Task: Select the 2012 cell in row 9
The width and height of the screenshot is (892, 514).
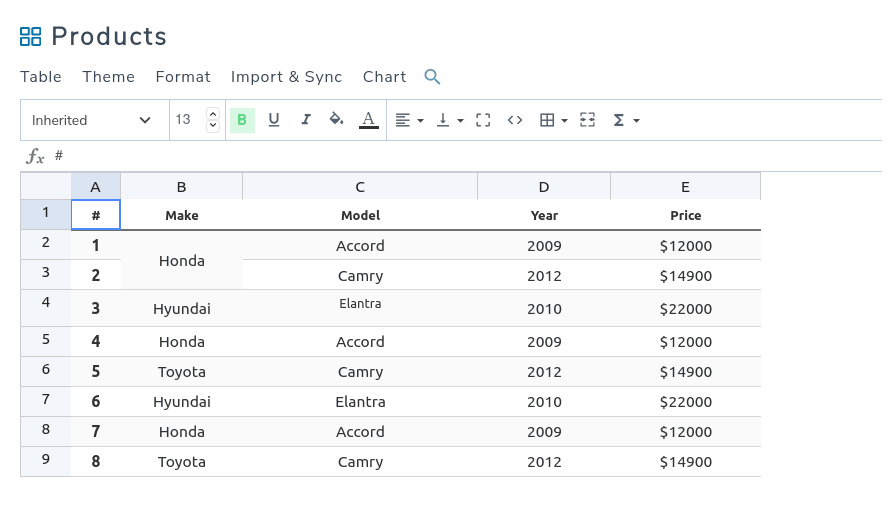Action: [544, 461]
